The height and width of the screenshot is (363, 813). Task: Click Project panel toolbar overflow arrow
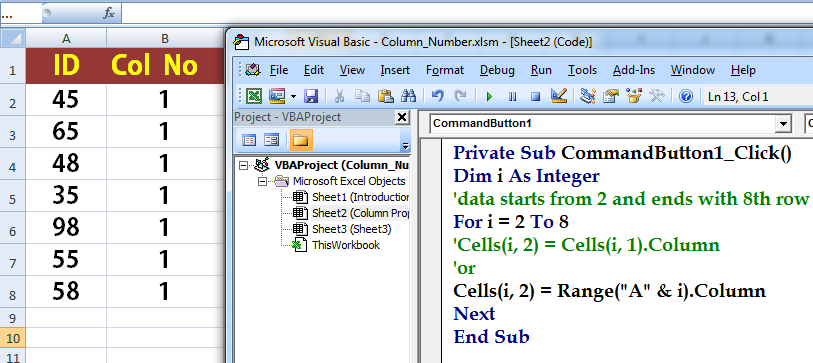405,146
